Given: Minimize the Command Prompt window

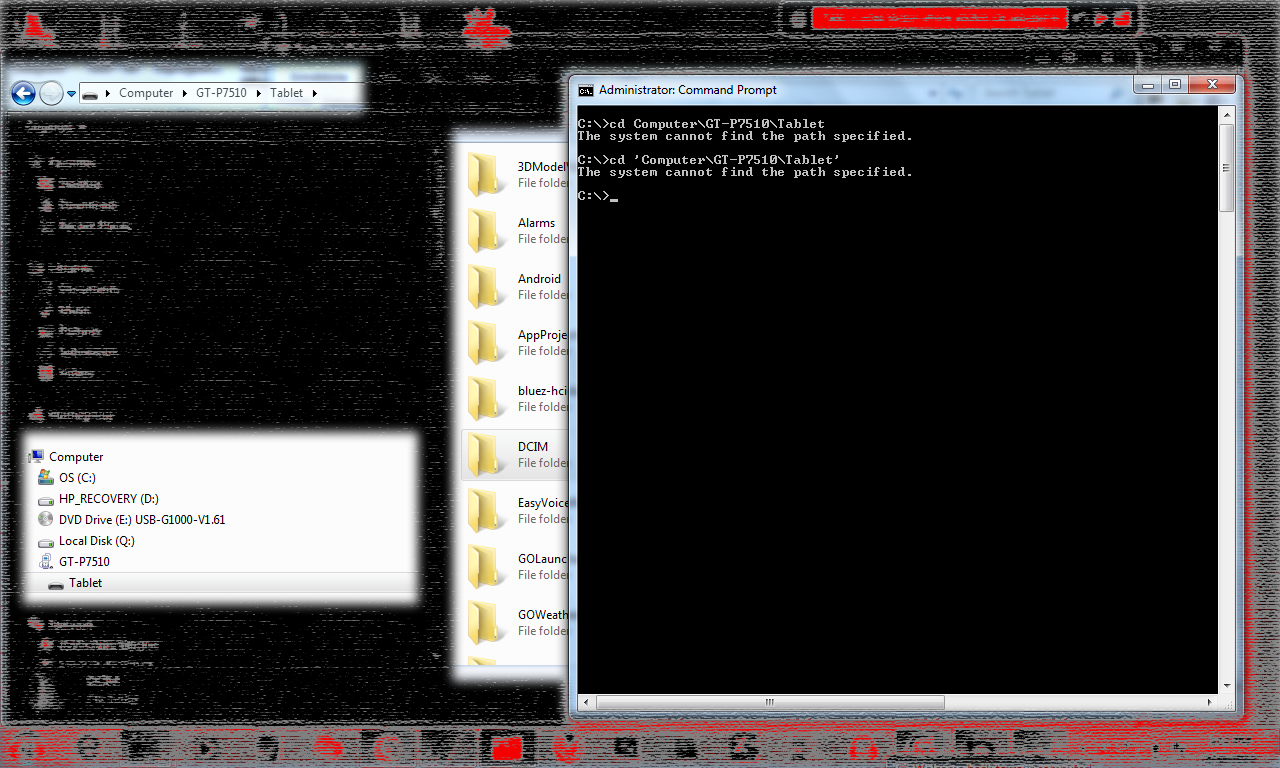Looking at the screenshot, I should click(x=1148, y=86).
